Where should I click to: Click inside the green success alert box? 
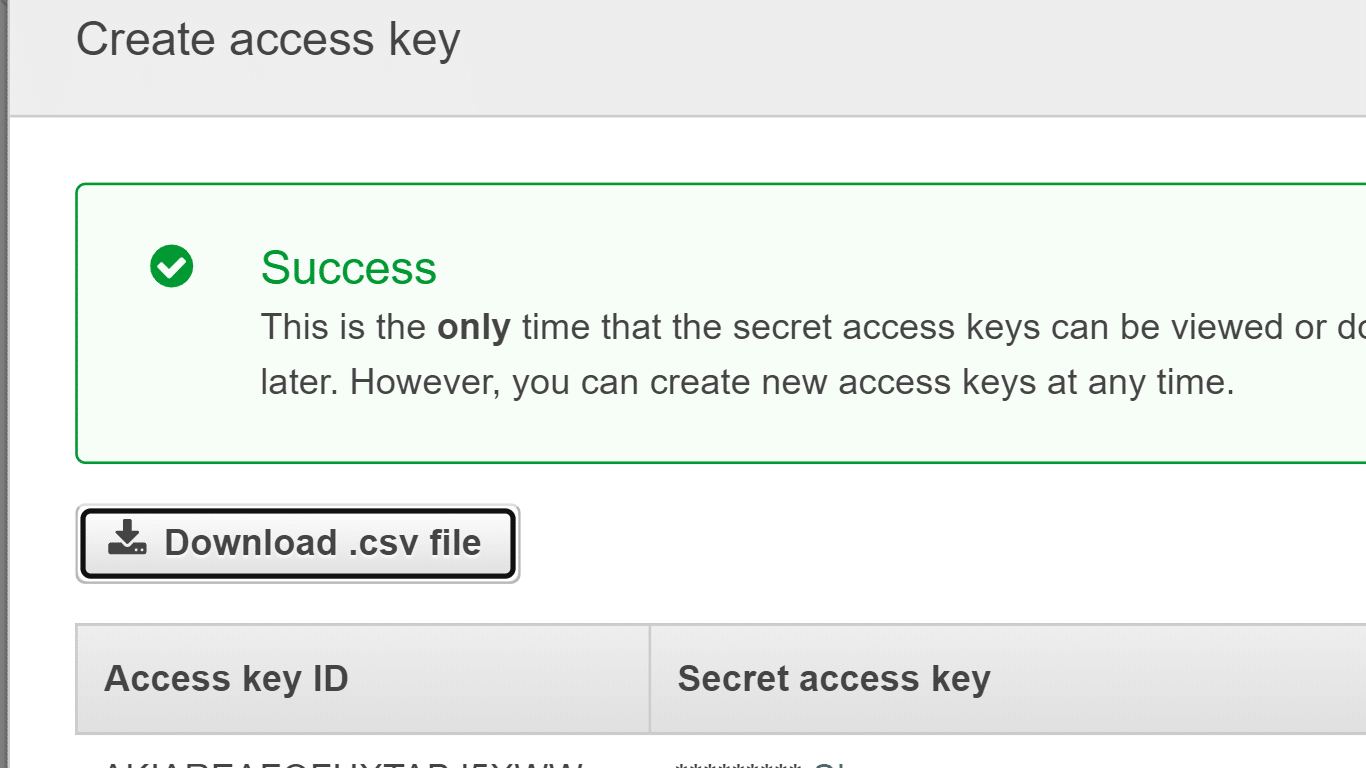721,323
